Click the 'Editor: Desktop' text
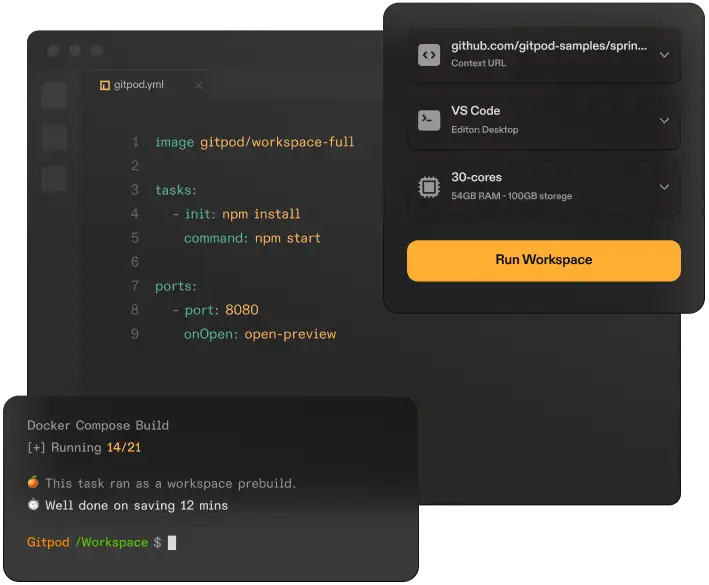The image size is (709, 585). (x=484, y=130)
